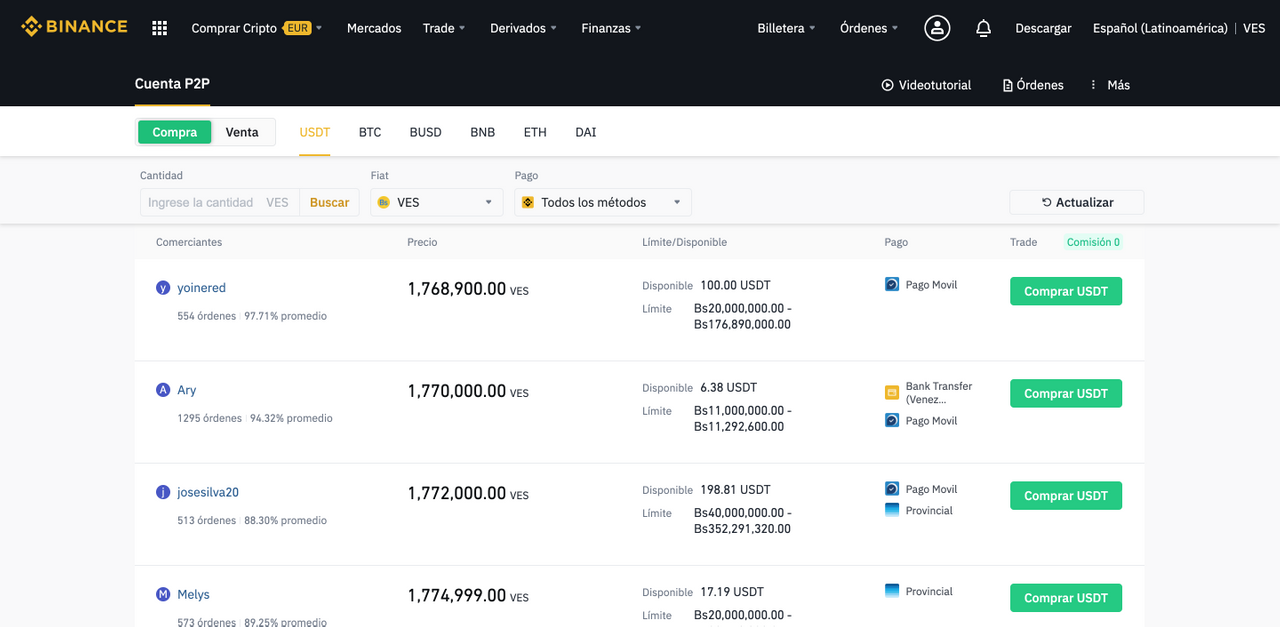Image resolution: width=1280 pixels, height=627 pixels.
Task: Click Comprar USDT for Melys
Action: tap(1066, 598)
